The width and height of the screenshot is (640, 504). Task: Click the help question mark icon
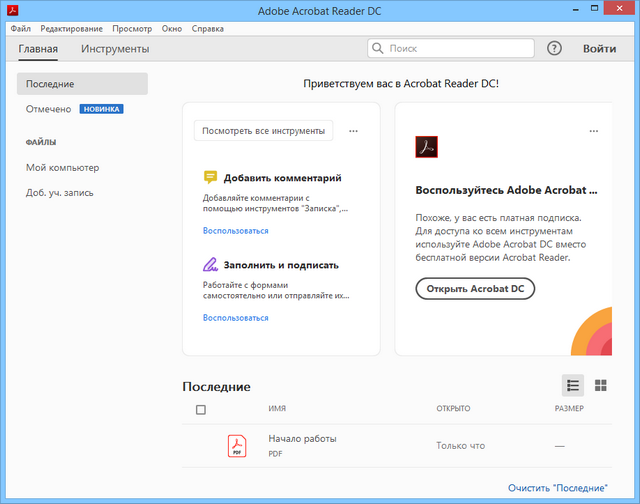pos(555,48)
